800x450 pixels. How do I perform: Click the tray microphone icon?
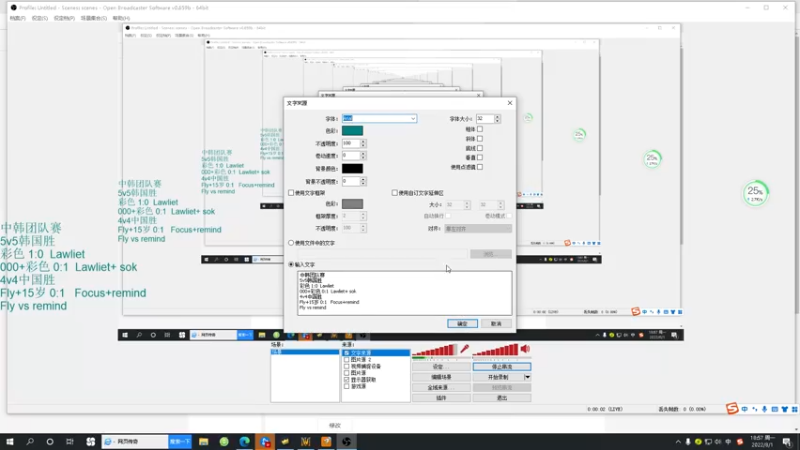[x=688, y=442]
